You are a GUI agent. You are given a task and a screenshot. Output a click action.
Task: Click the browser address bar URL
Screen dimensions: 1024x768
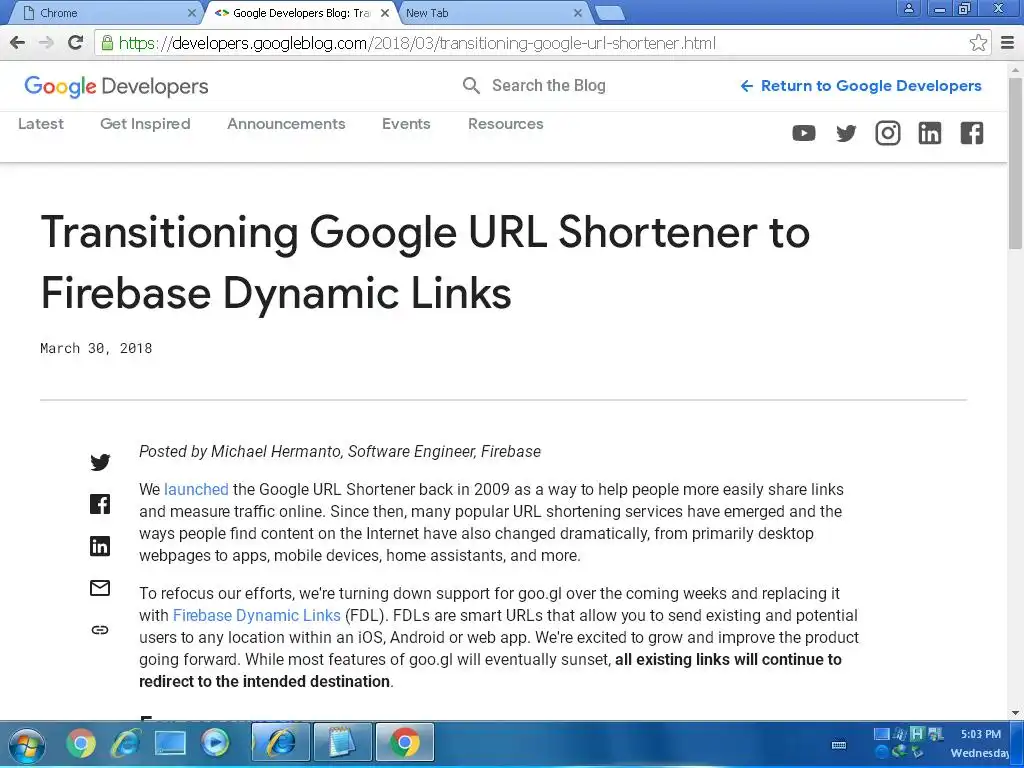point(418,43)
